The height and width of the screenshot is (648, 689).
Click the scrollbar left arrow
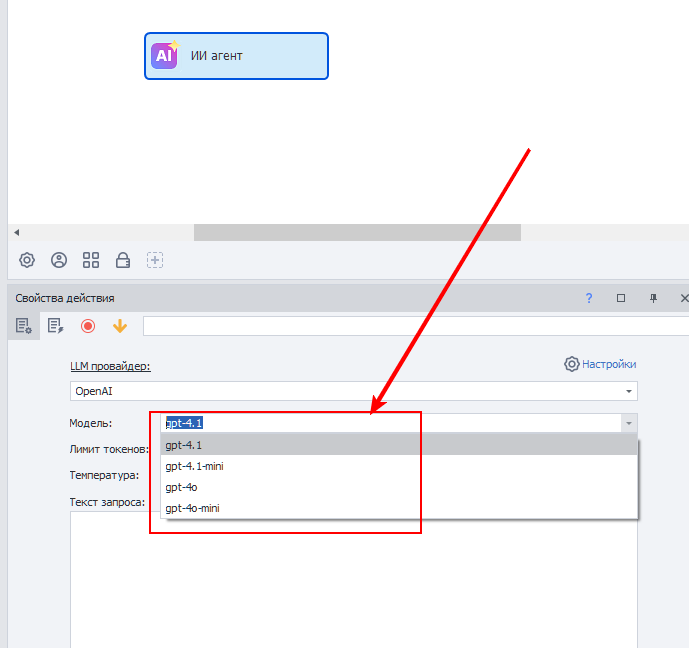point(17,232)
